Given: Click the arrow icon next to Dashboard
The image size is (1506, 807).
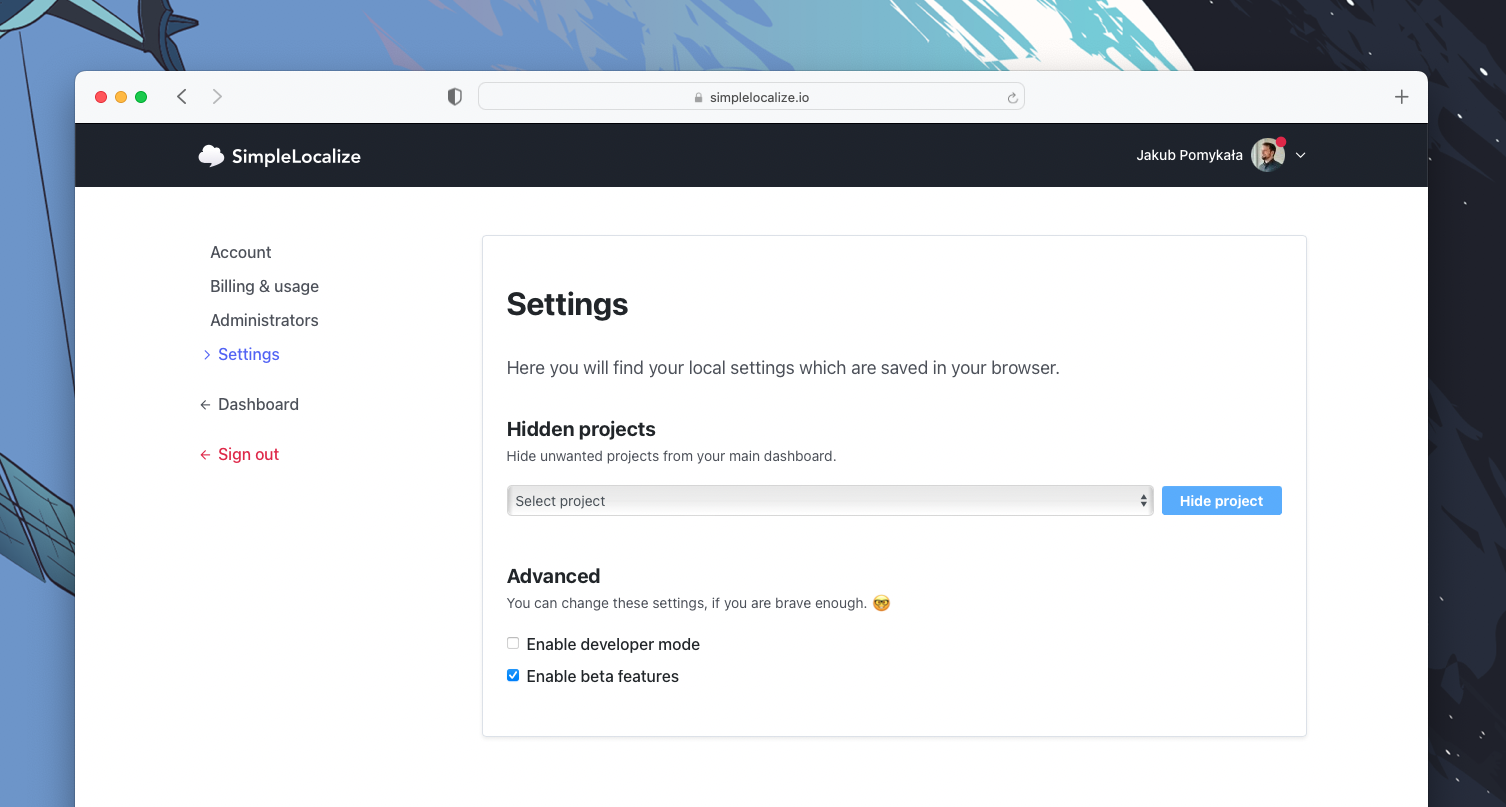Looking at the screenshot, I should pyautogui.click(x=205, y=404).
